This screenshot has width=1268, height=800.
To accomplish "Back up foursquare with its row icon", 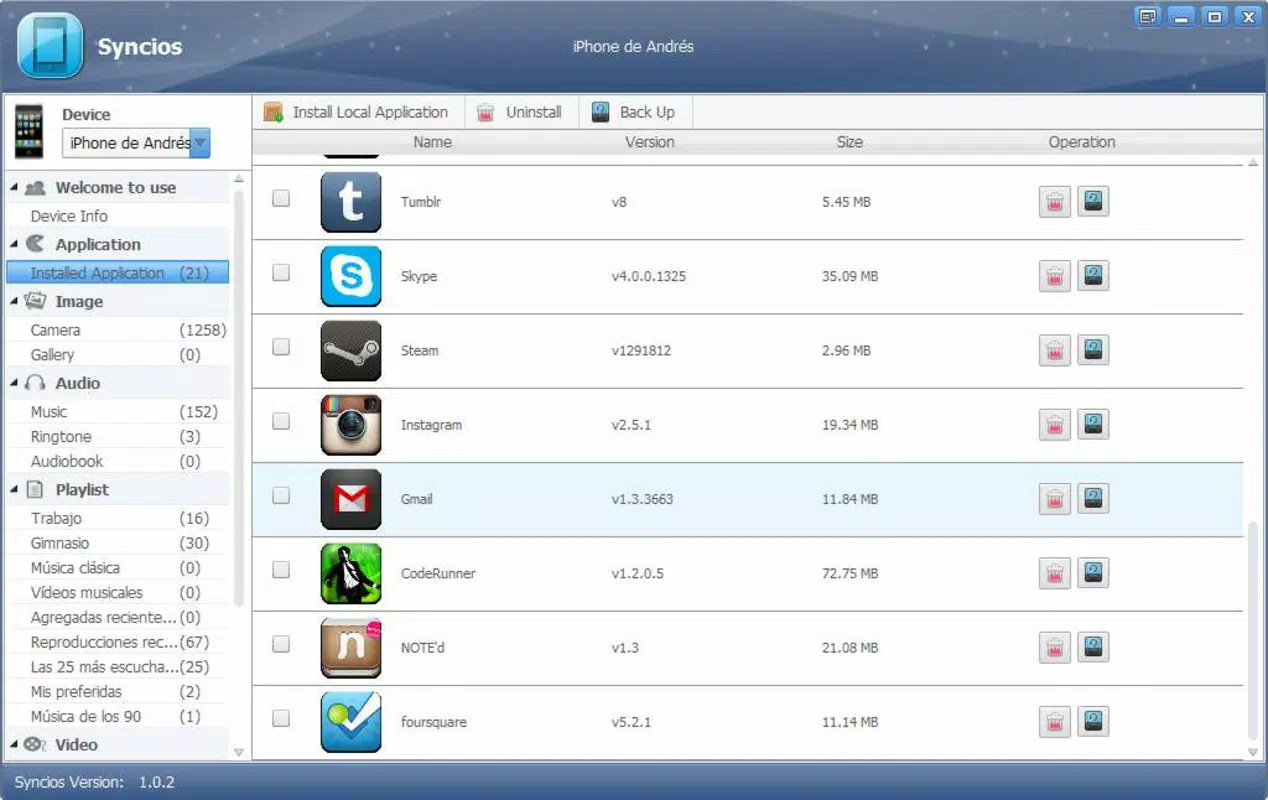I will (x=1093, y=722).
